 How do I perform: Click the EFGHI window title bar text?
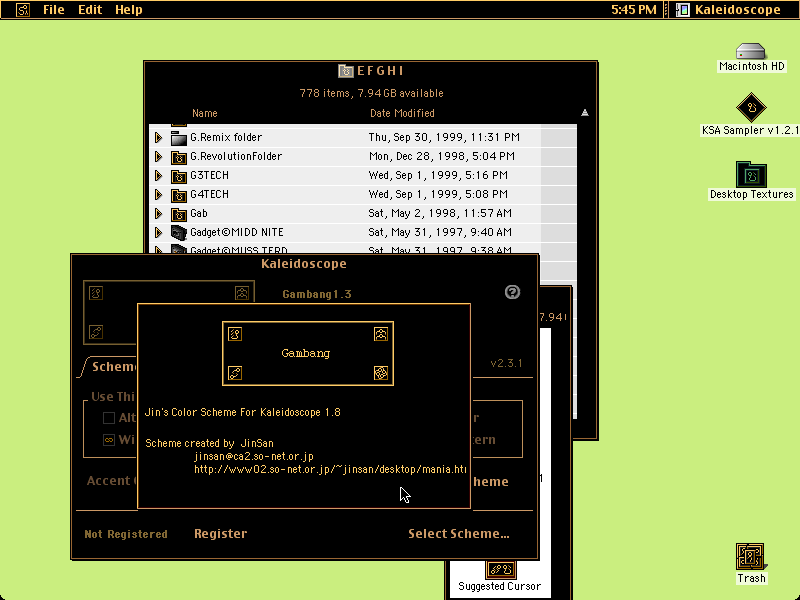click(x=380, y=71)
